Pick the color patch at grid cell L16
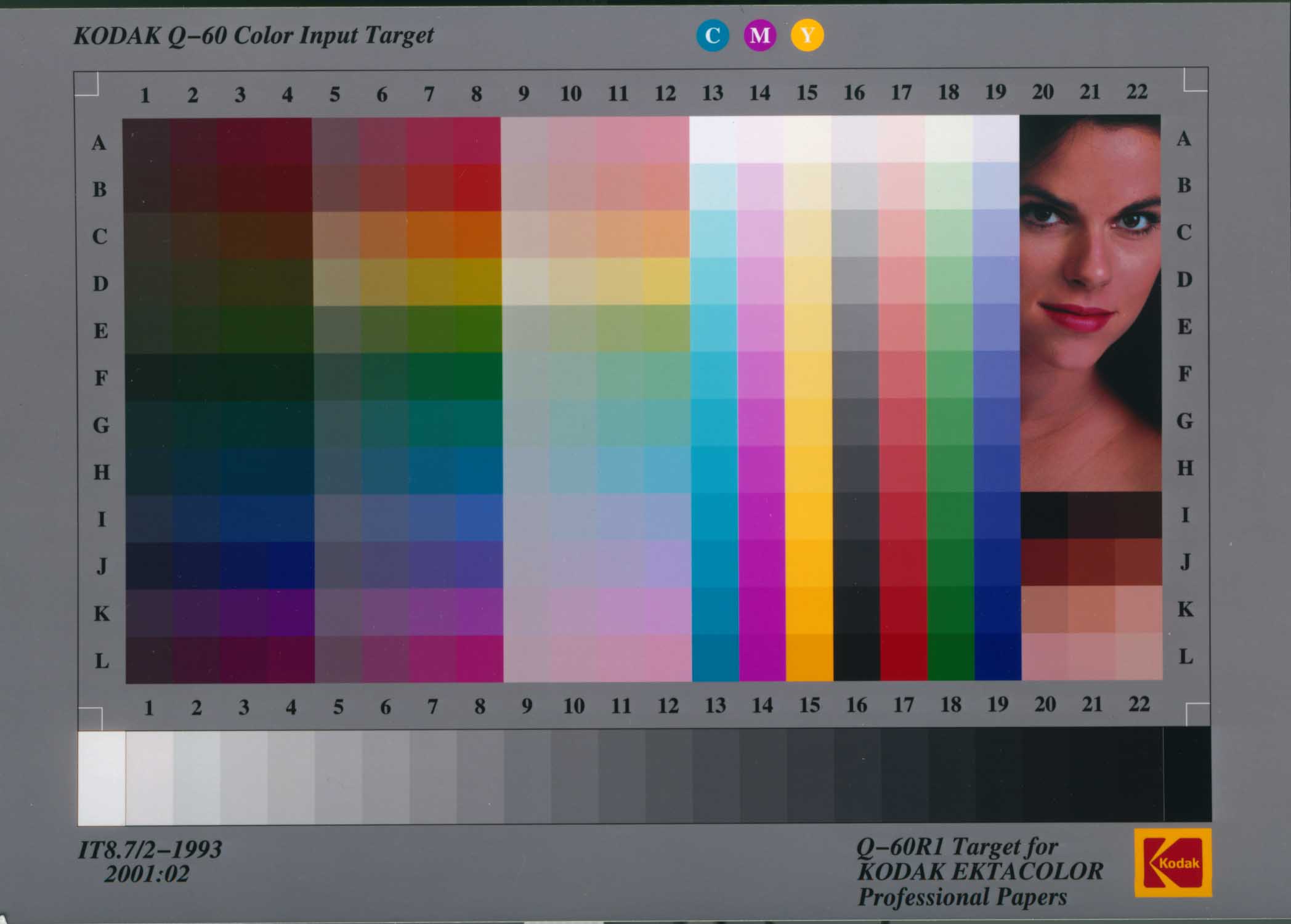Viewport: 1291px width, 924px height. pos(857,657)
